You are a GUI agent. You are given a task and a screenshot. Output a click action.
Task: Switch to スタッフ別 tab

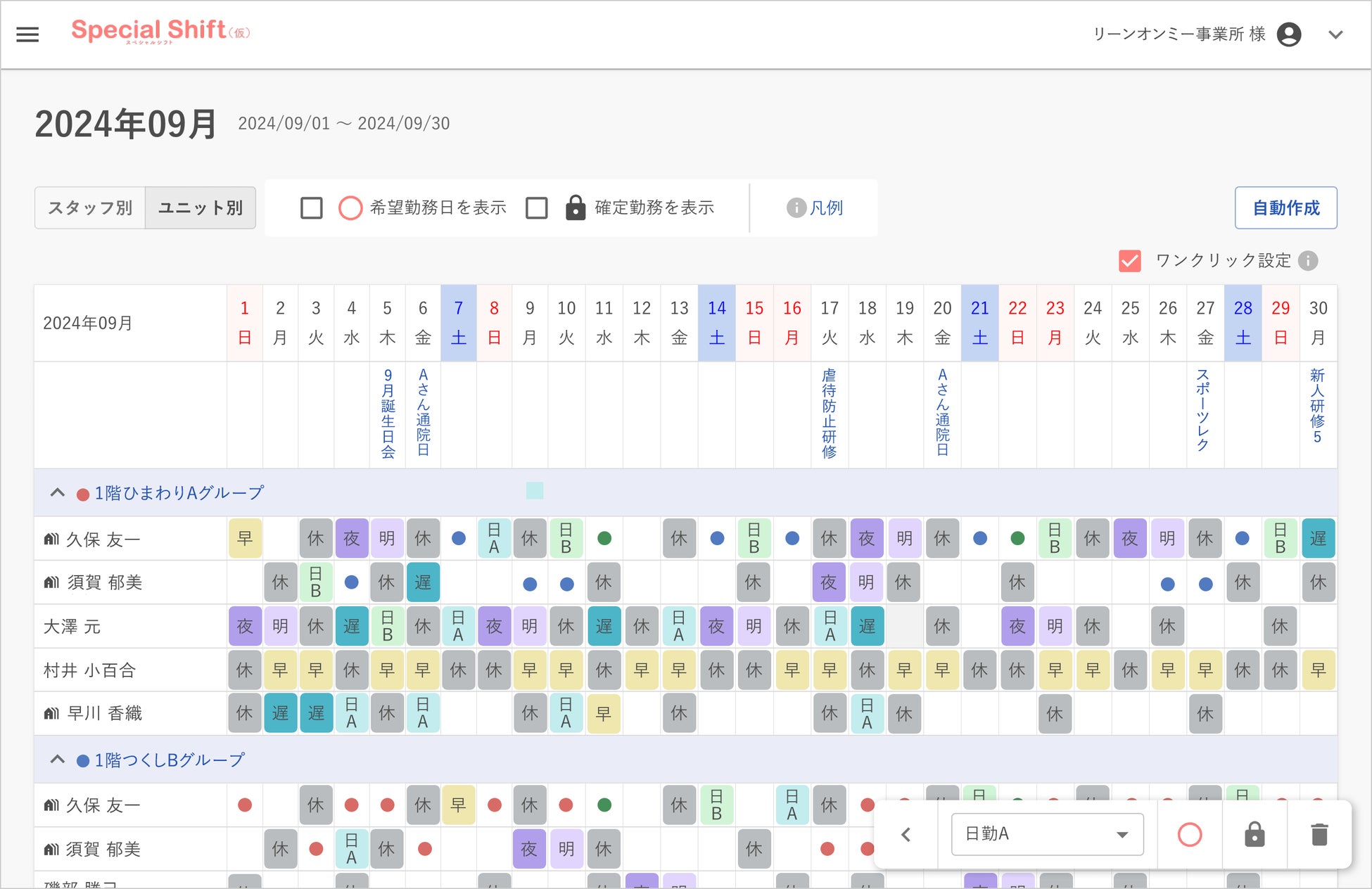click(x=90, y=208)
